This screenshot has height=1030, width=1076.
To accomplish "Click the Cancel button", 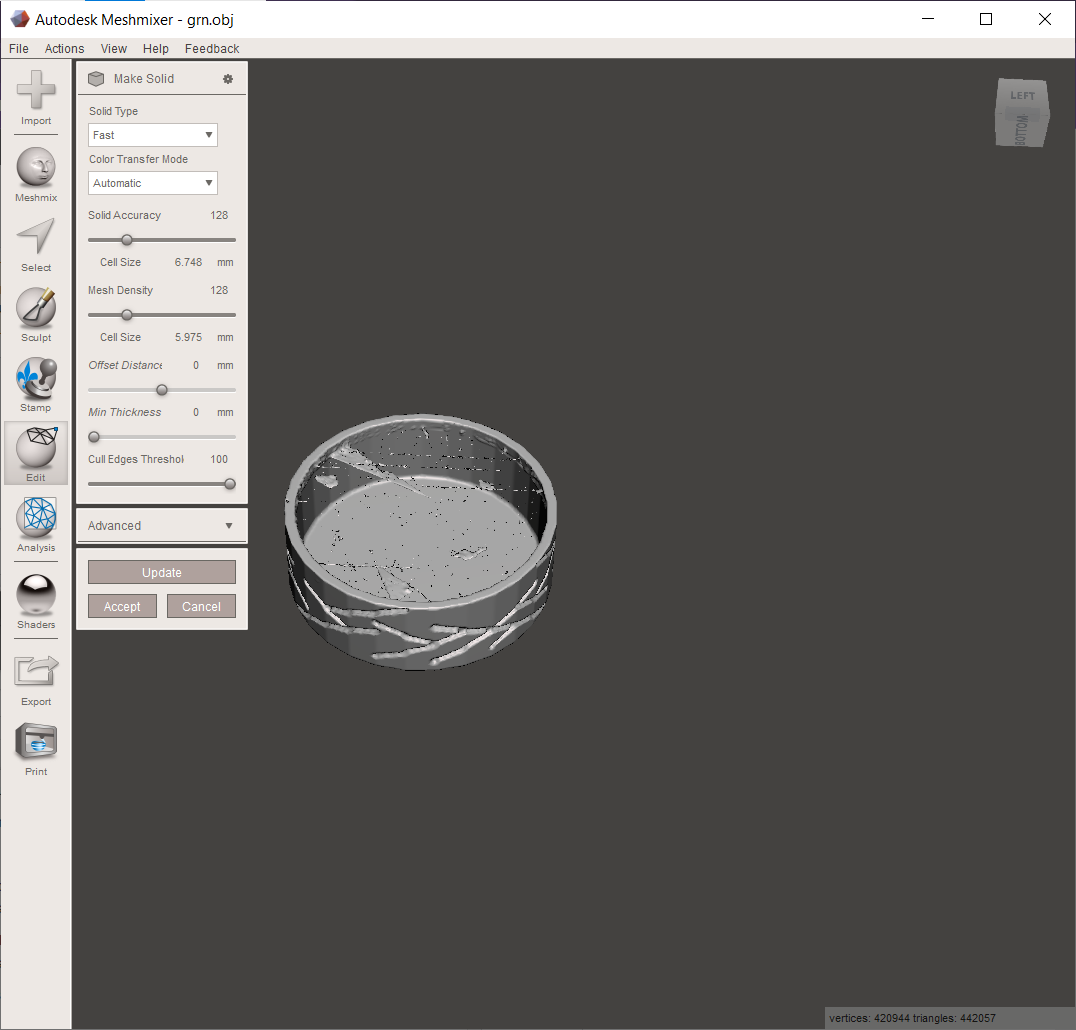I will (201, 607).
